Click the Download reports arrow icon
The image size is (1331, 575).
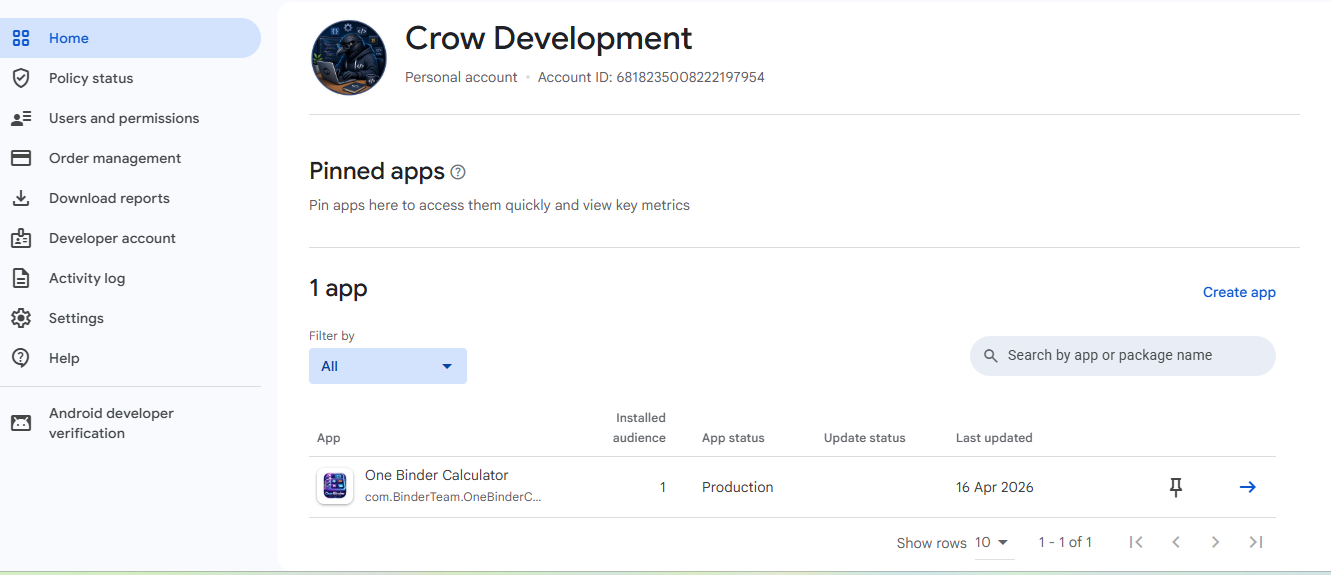(21, 198)
